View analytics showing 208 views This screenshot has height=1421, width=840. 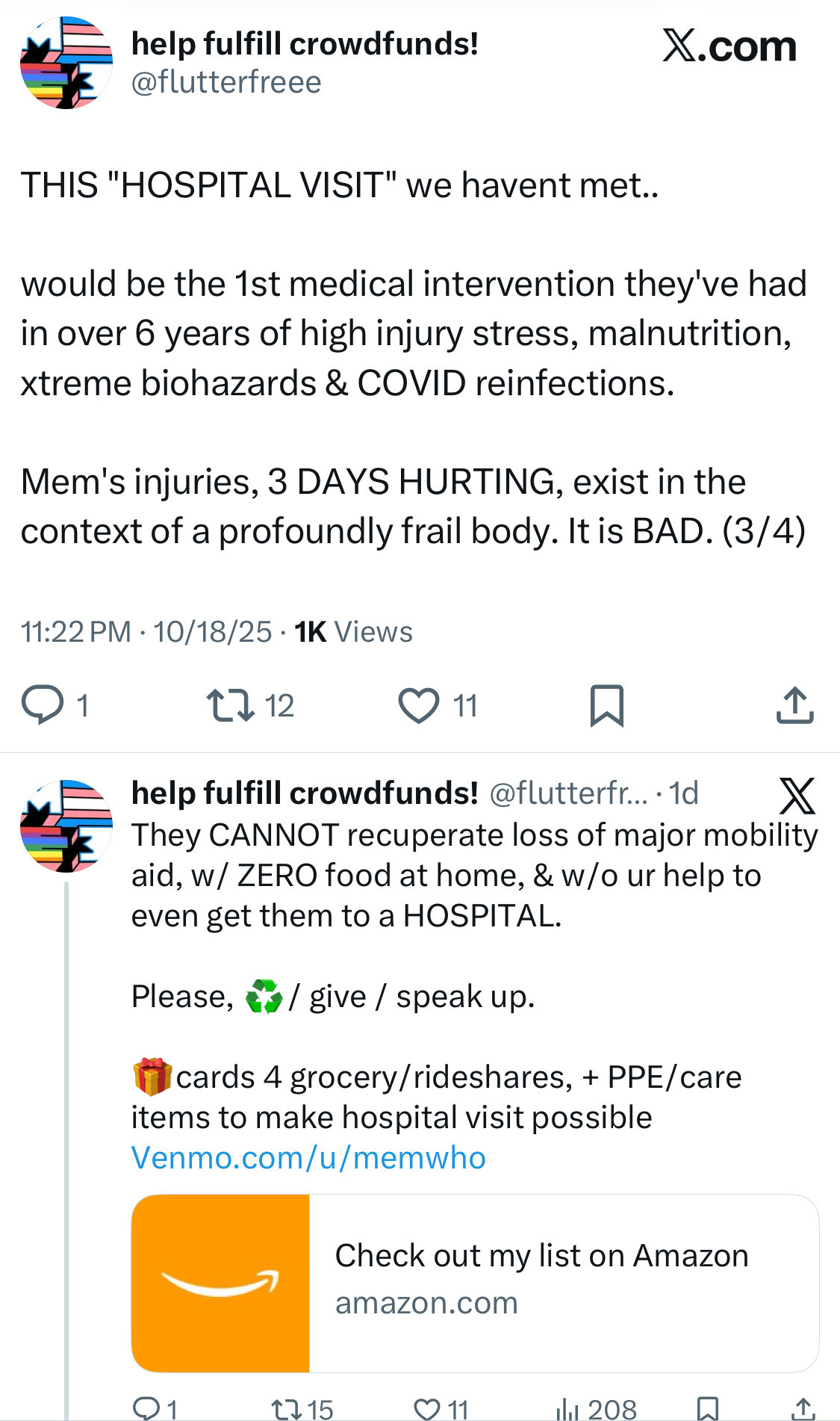click(x=596, y=1409)
